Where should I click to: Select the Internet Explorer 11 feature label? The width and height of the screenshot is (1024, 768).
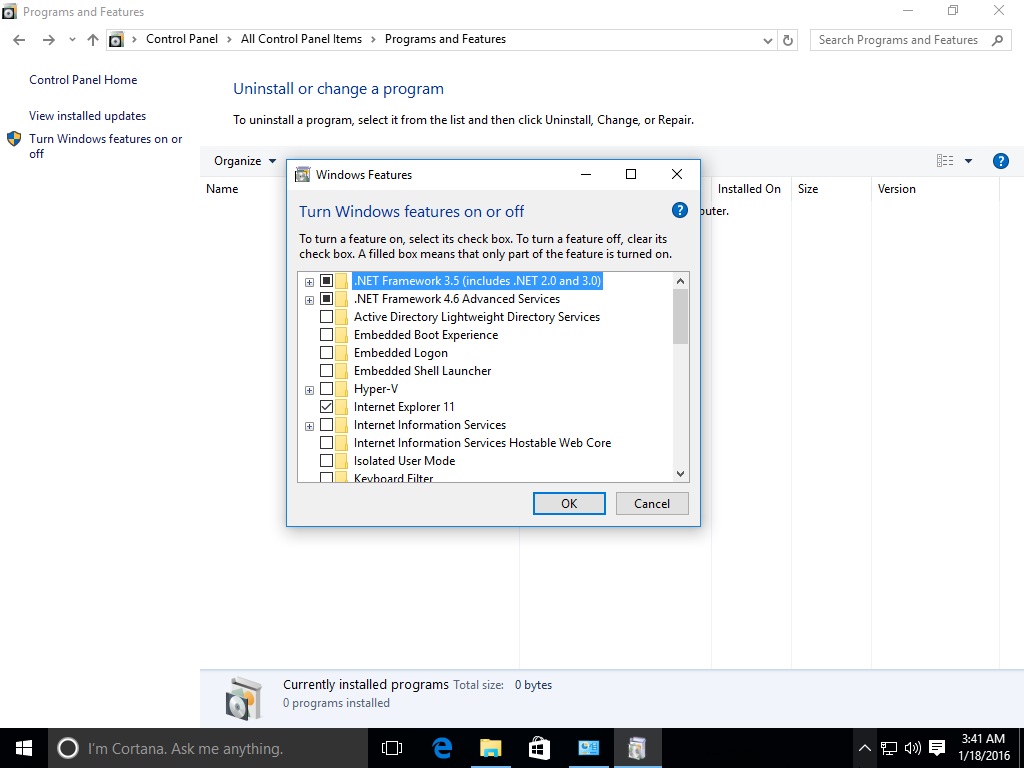tap(404, 407)
